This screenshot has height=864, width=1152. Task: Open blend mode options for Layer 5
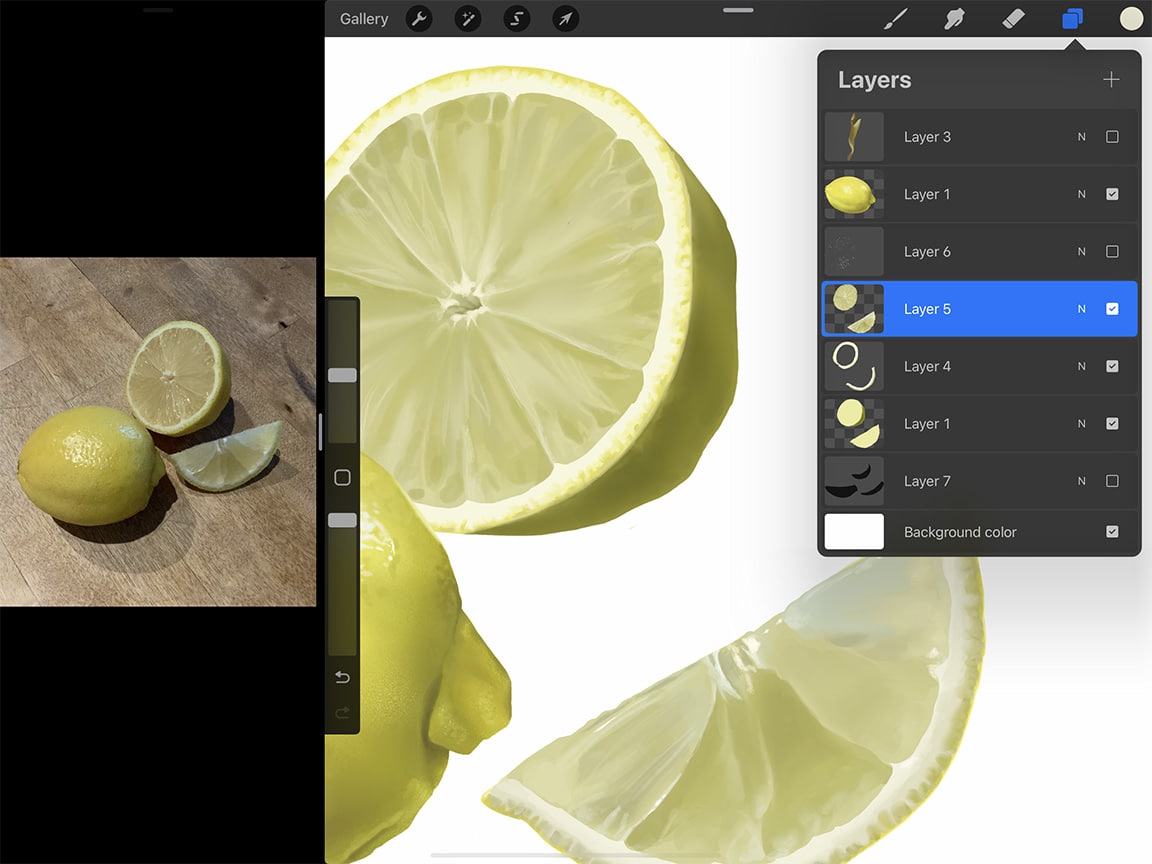(1081, 308)
